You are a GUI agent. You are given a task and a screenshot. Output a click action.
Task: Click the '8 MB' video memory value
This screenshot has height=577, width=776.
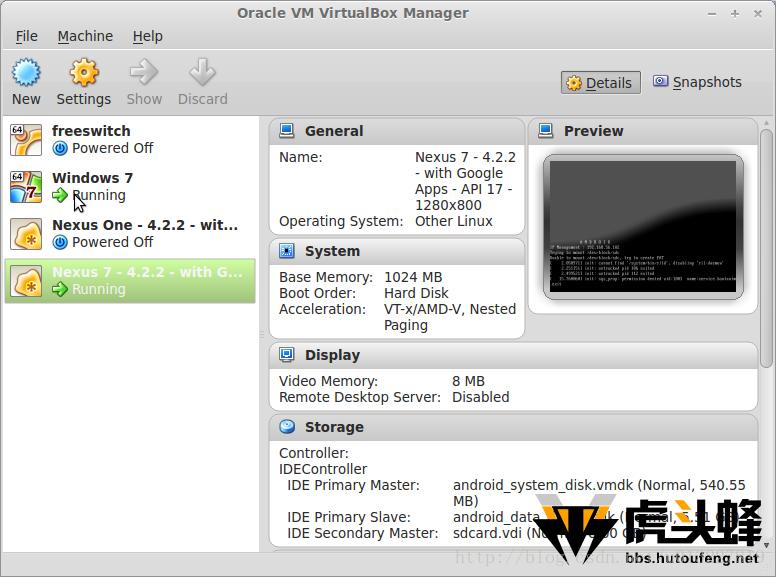[x=468, y=381]
